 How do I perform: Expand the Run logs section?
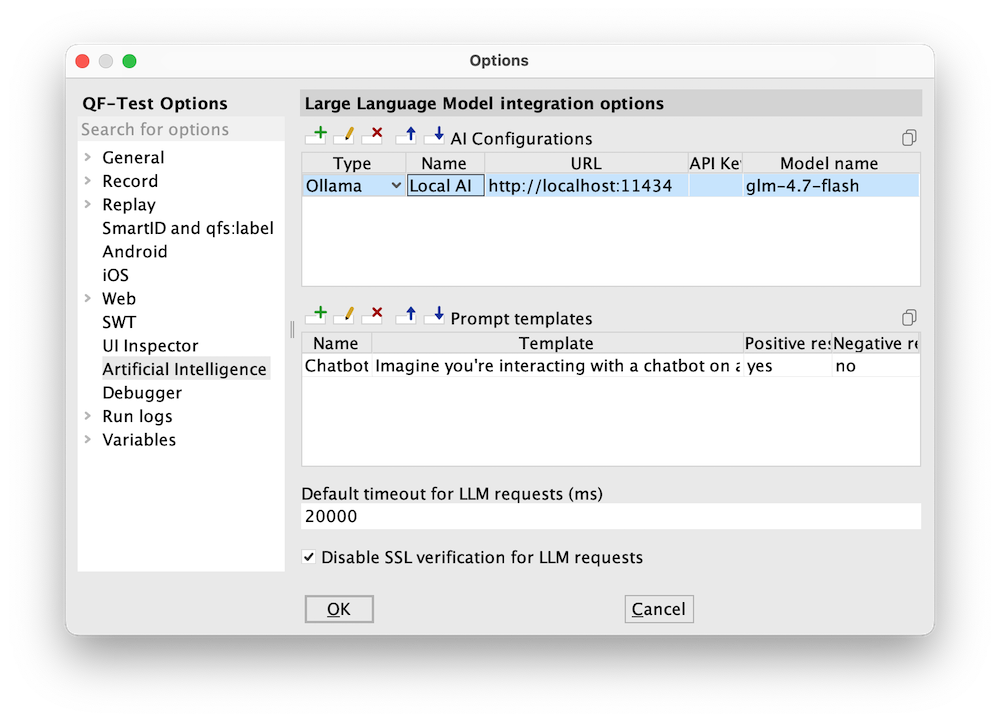coord(89,416)
